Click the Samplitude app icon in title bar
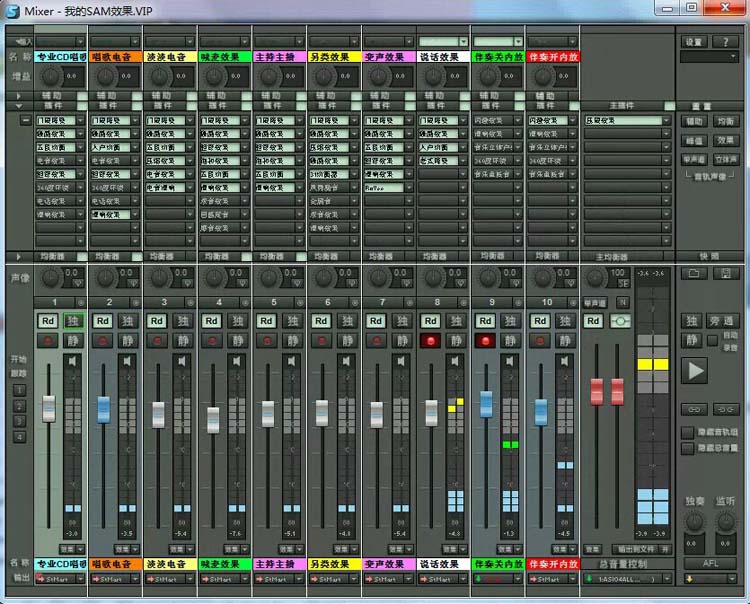Screen dimensions: 750x604 pyautogui.click(x=12, y=11)
